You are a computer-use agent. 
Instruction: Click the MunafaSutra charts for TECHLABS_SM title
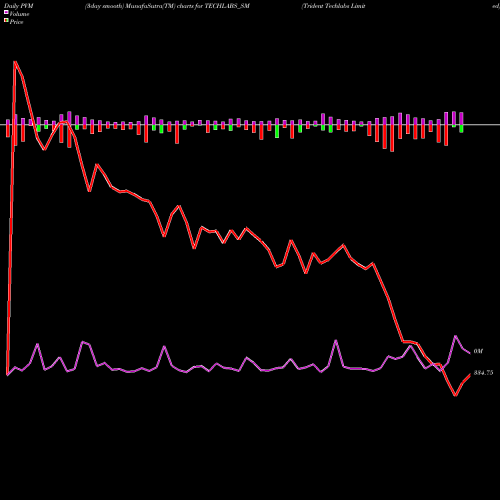[x=167, y=6]
